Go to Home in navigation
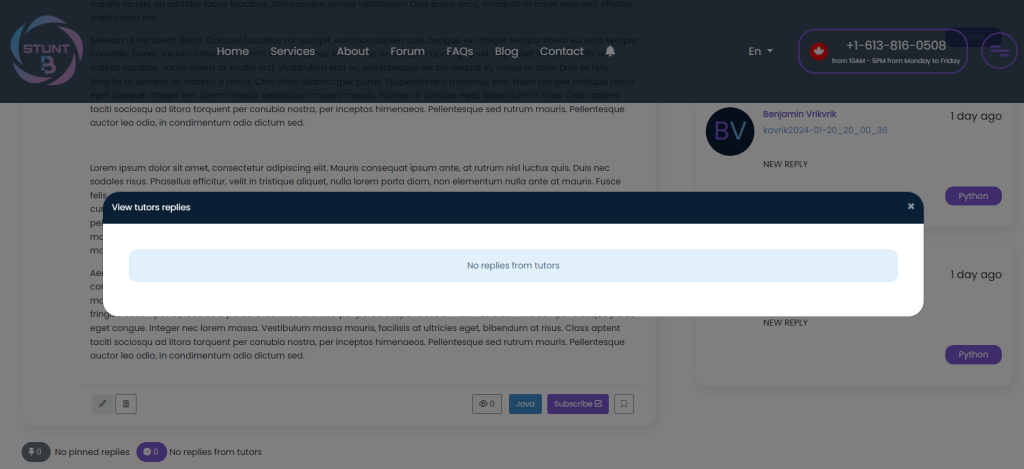The image size is (1024, 469). (x=232, y=51)
